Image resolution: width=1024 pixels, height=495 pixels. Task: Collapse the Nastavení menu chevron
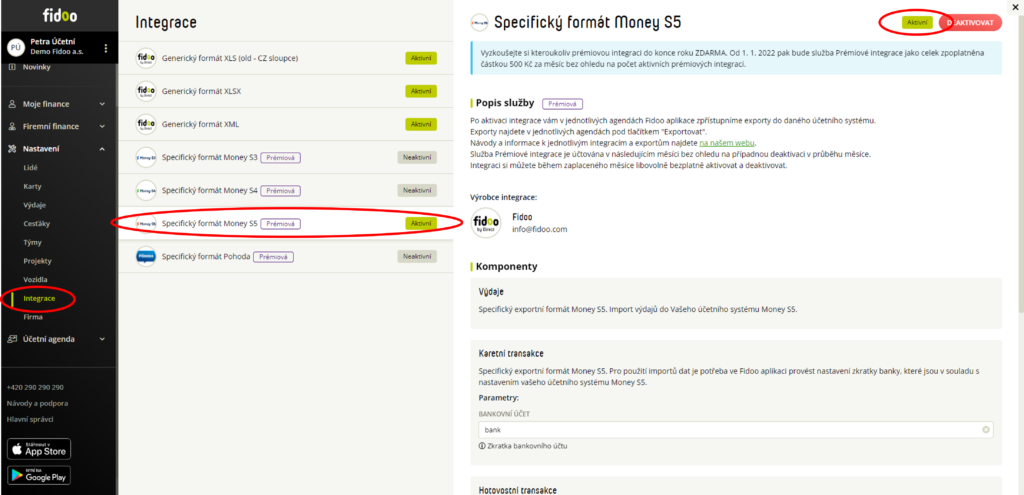(x=102, y=149)
